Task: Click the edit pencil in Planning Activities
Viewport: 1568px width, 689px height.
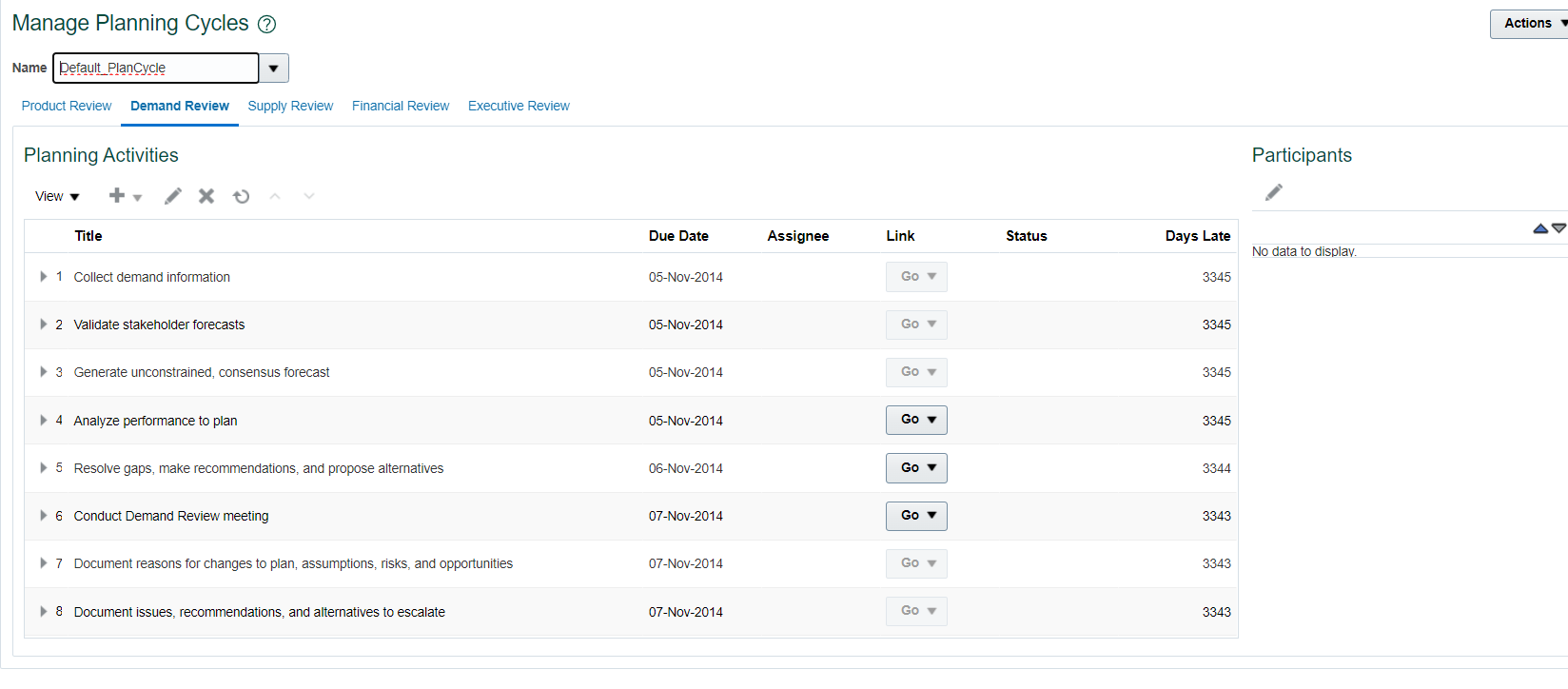Action: coord(172,196)
